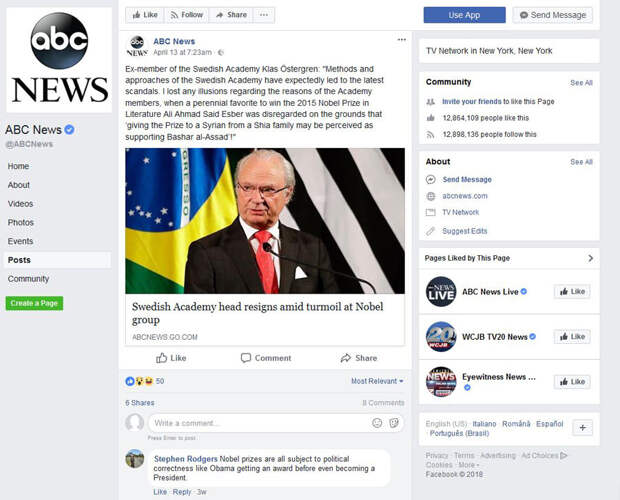This screenshot has height=500, width=620.
Task: Open the Most Relevant comments dropdown
Action: point(377,381)
